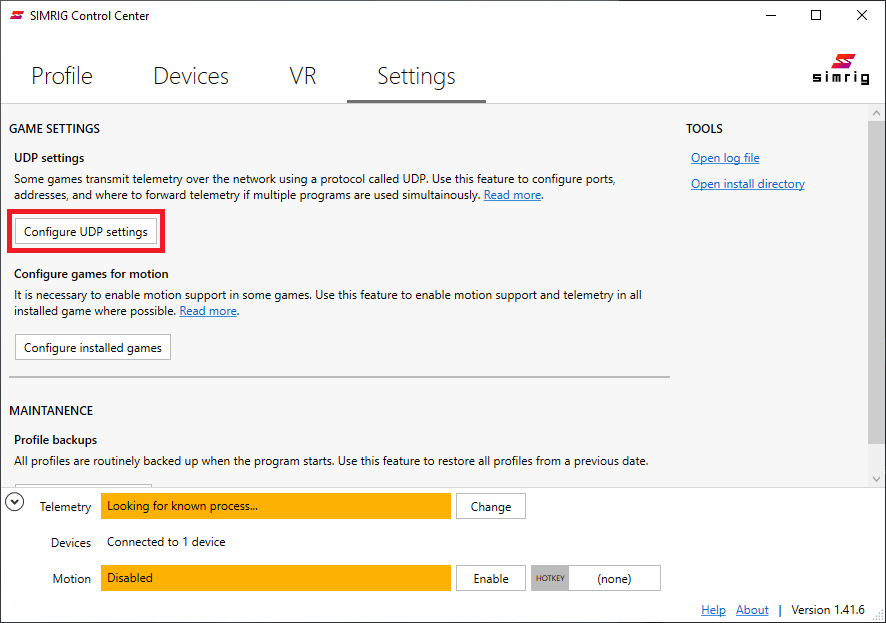This screenshot has width=886, height=623.
Task: Click the SIMRIG title bar app icon
Action: (16, 15)
